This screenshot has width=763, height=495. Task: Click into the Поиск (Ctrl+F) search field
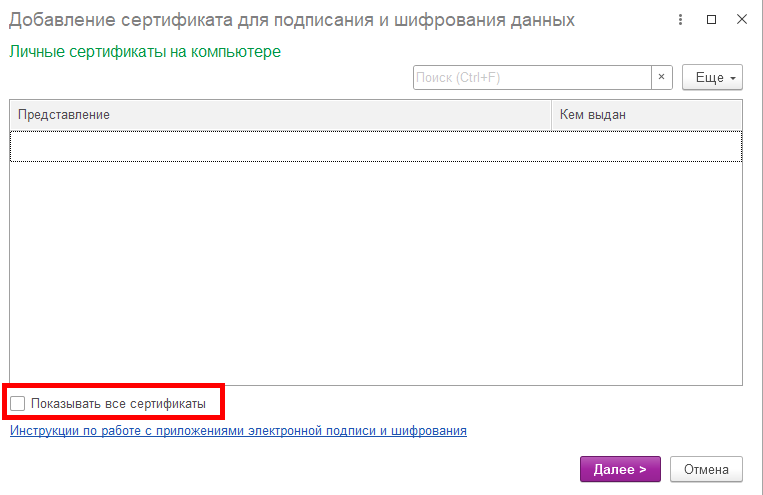click(x=532, y=77)
